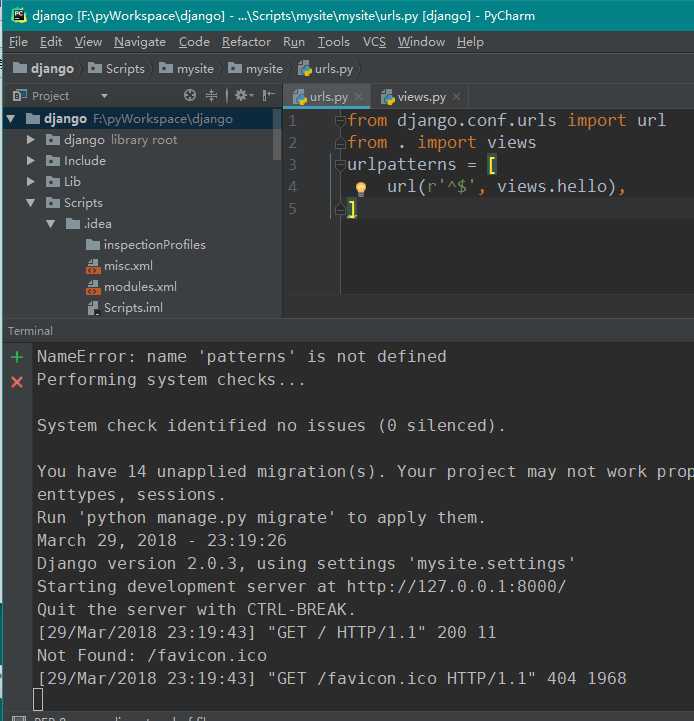Collapse the Scripts folder
The width and height of the screenshot is (694, 721).
tap(31, 203)
